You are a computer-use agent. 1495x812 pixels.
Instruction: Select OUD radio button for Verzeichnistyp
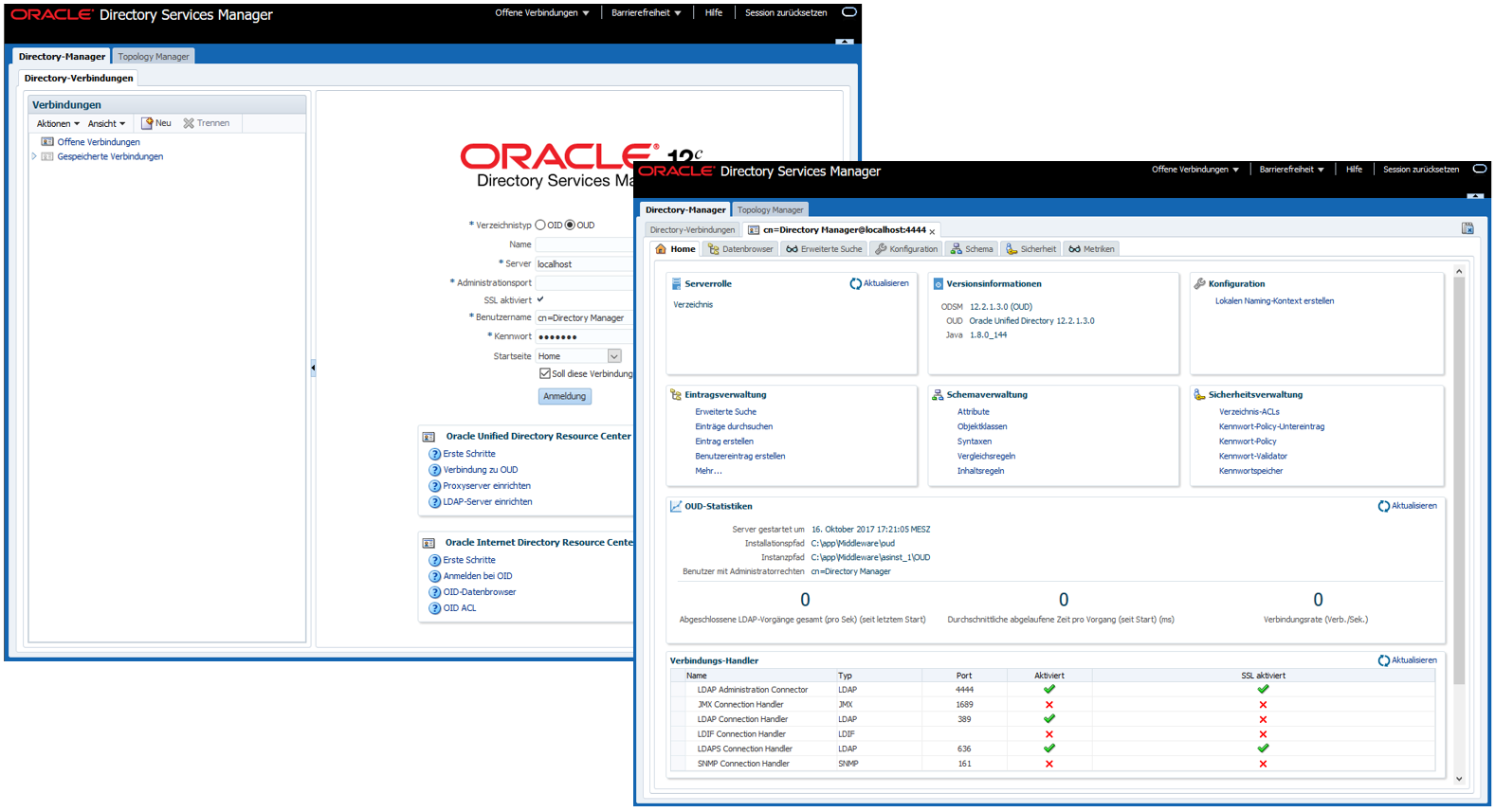[x=570, y=226]
